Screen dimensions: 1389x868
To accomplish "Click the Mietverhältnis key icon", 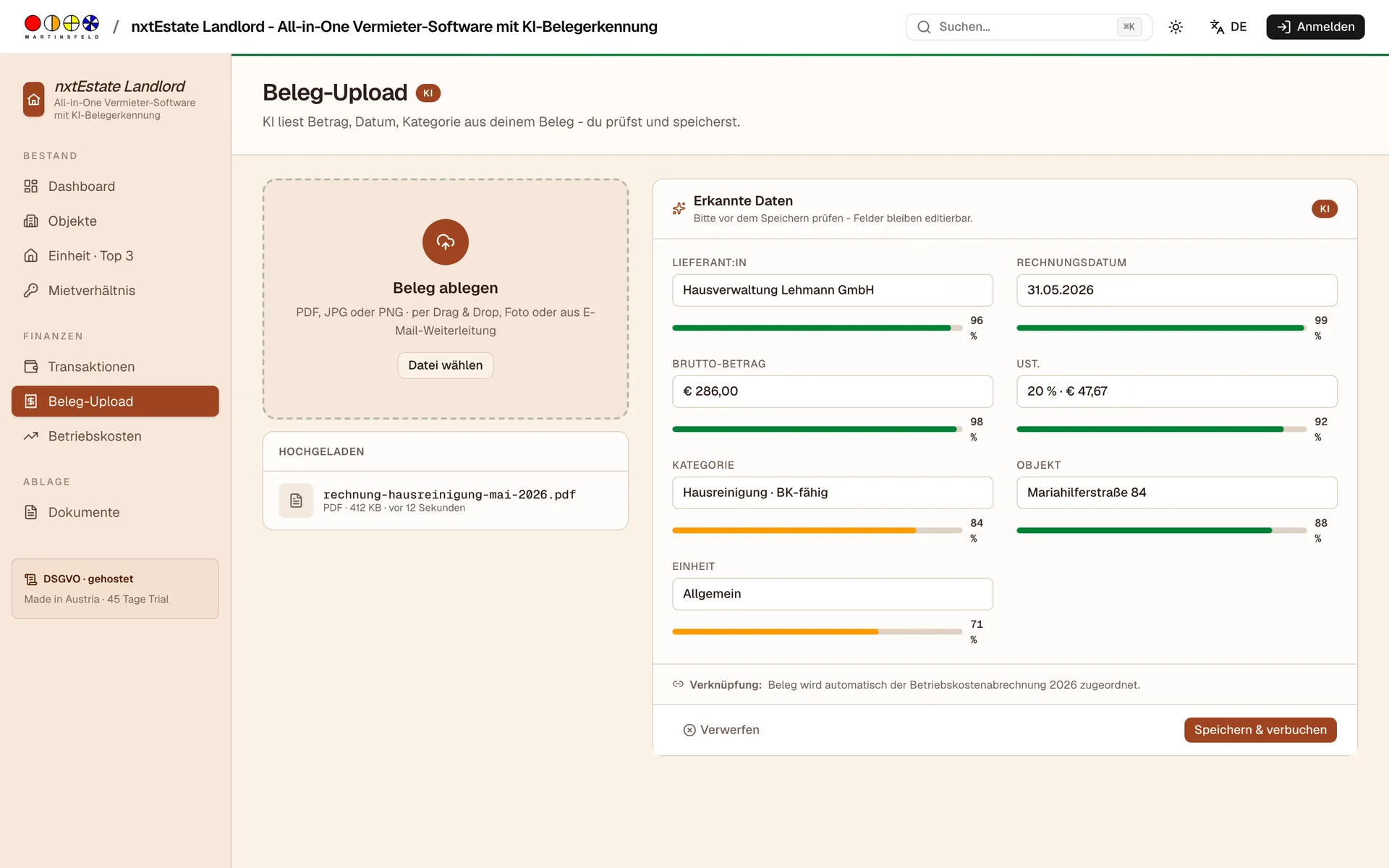I will 30,290.
